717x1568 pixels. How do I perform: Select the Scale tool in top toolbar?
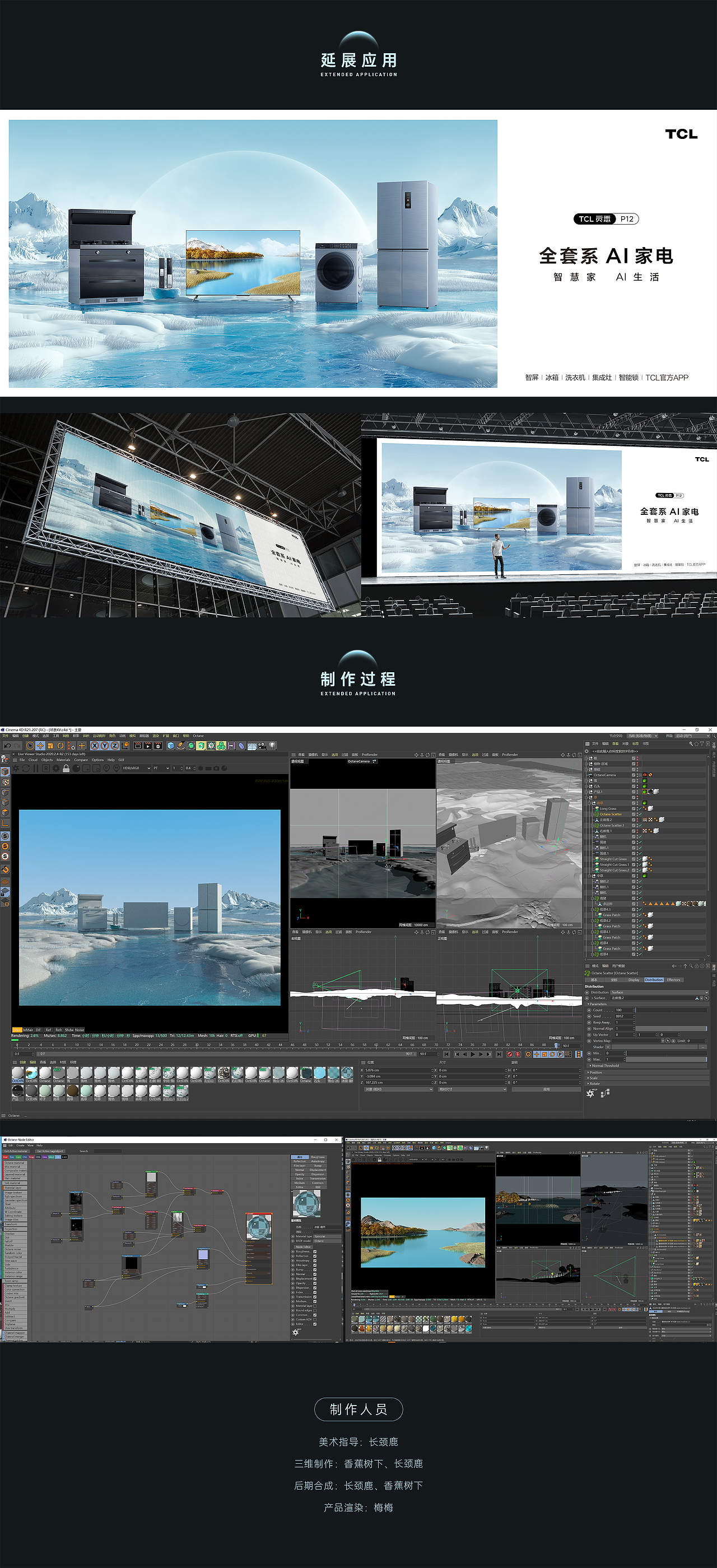click(x=50, y=746)
